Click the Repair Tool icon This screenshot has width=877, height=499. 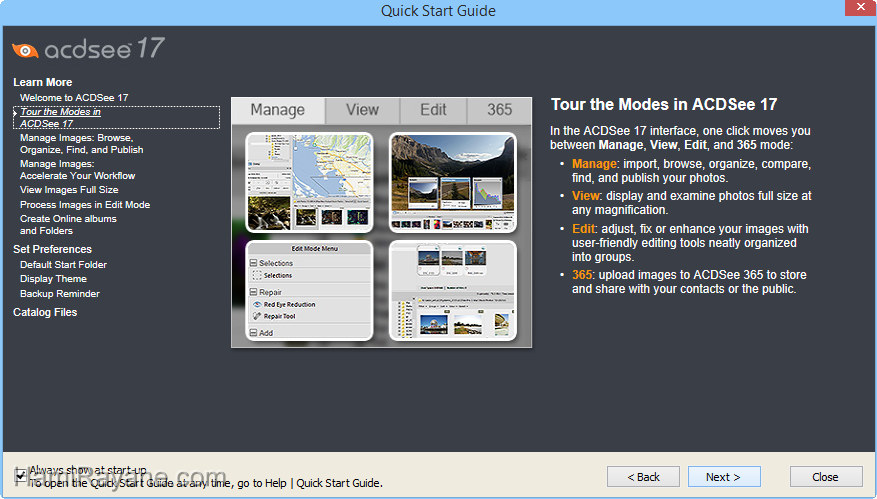(257, 316)
